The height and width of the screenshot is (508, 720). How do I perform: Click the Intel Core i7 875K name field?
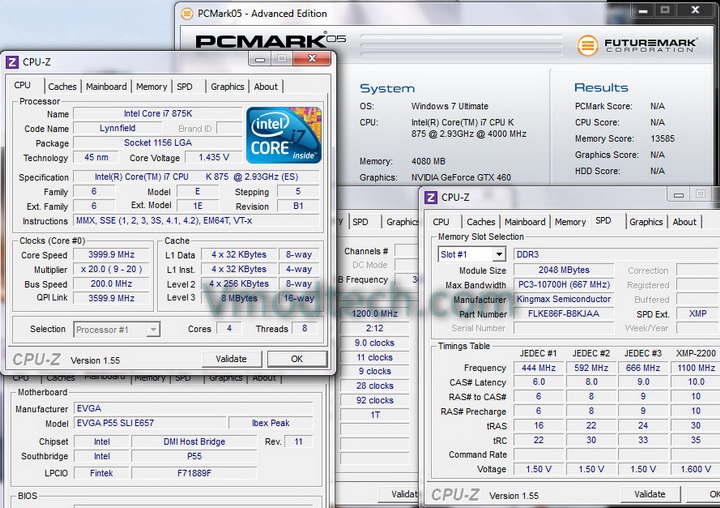158,113
